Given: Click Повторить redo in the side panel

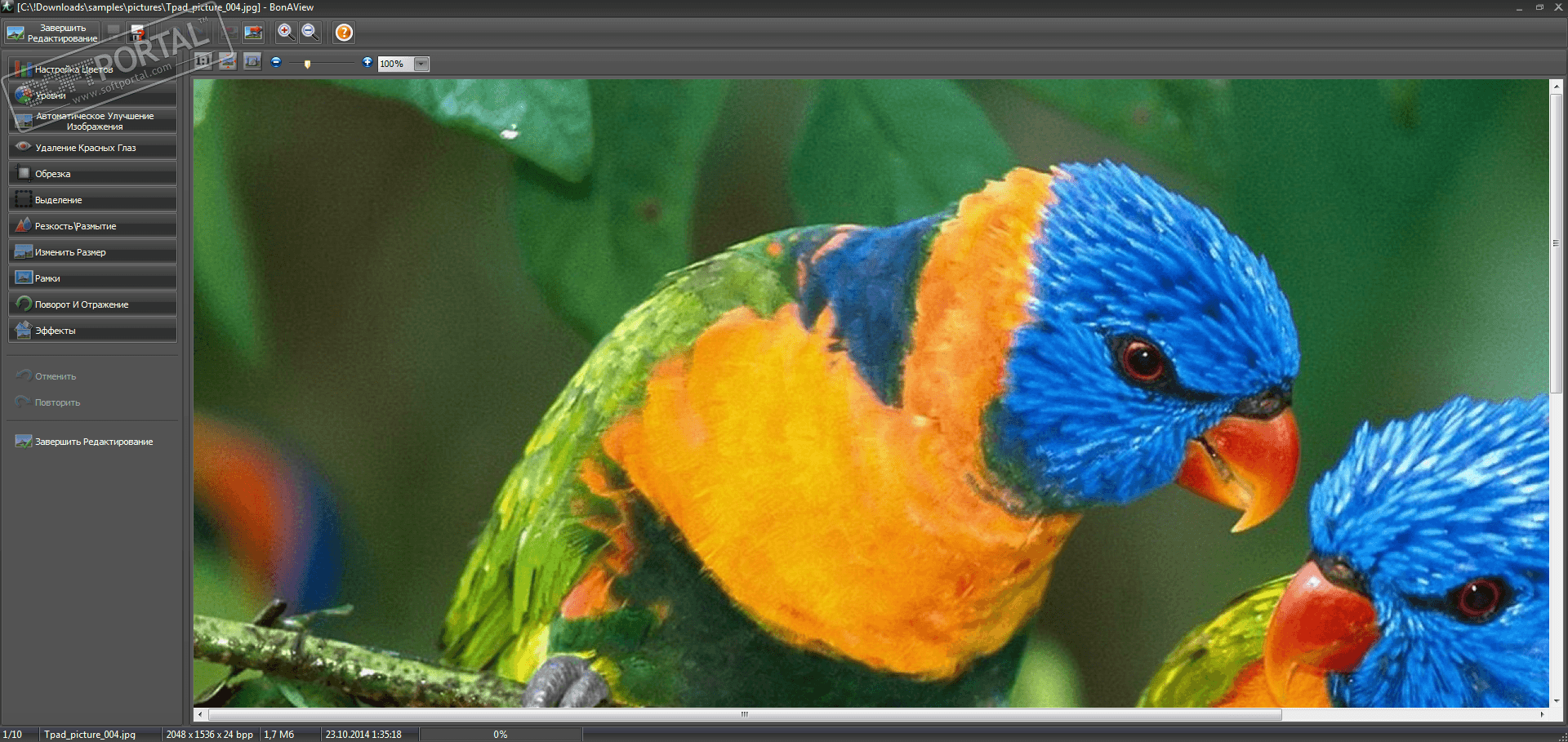Looking at the screenshot, I should pyautogui.click(x=48, y=402).
